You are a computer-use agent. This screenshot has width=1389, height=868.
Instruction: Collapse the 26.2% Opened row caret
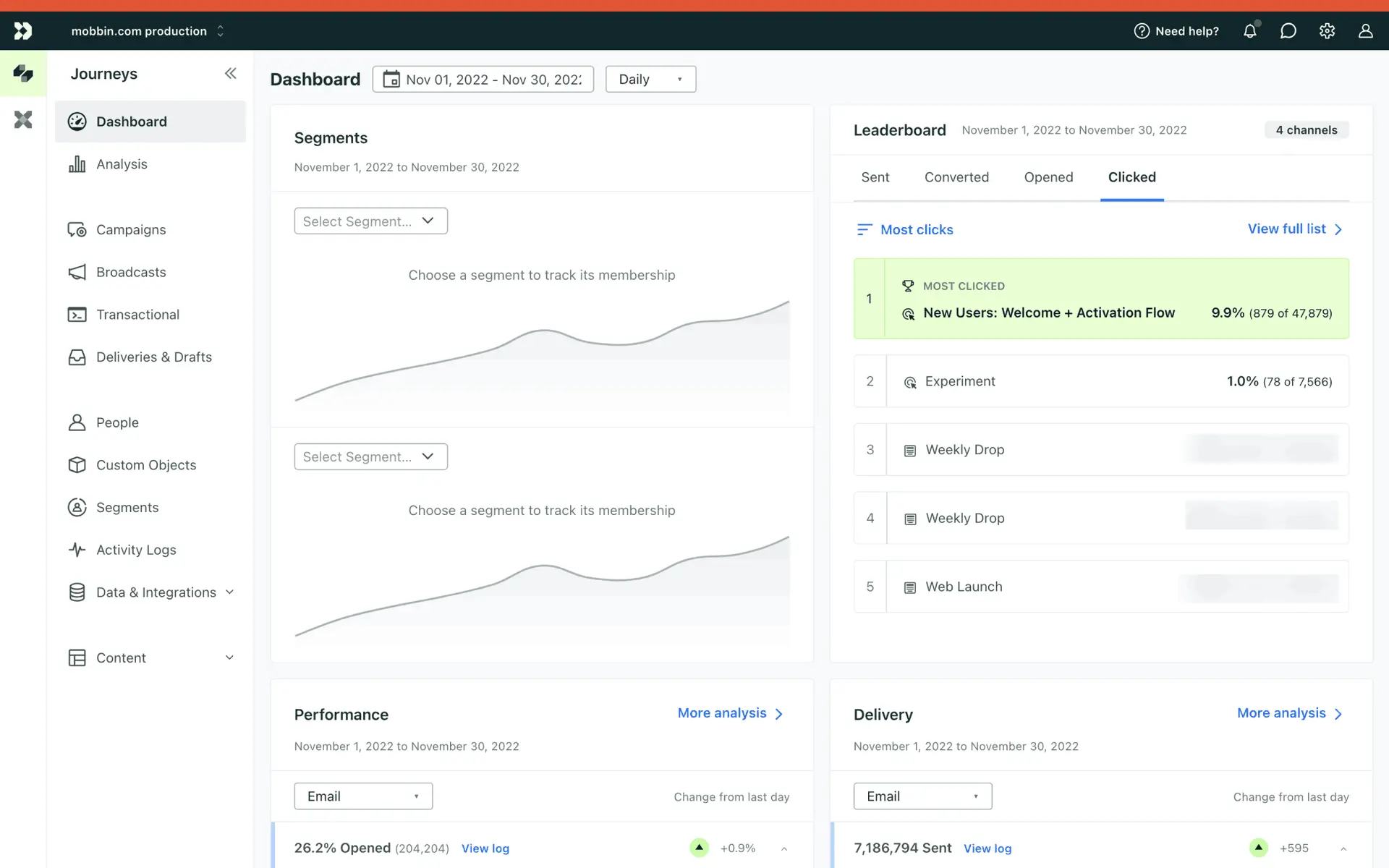click(x=784, y=848)
